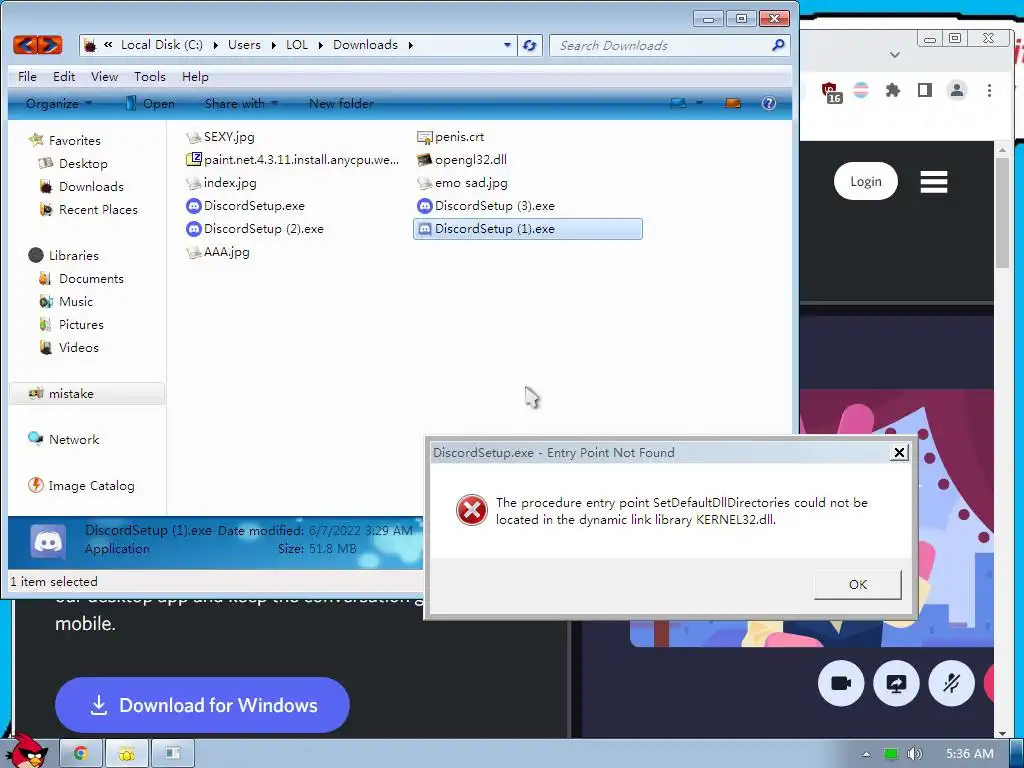Open Desktop in Favorites
This screenshot has width=1024, height=768.
coord(73,164)
